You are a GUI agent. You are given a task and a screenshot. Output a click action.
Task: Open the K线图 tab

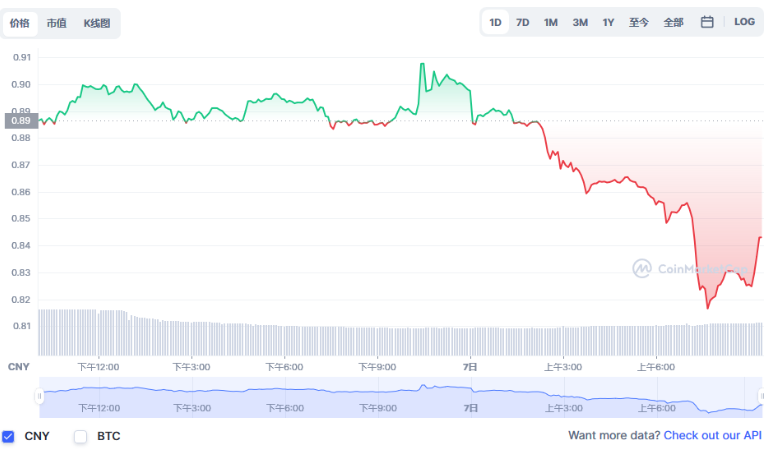97,23
